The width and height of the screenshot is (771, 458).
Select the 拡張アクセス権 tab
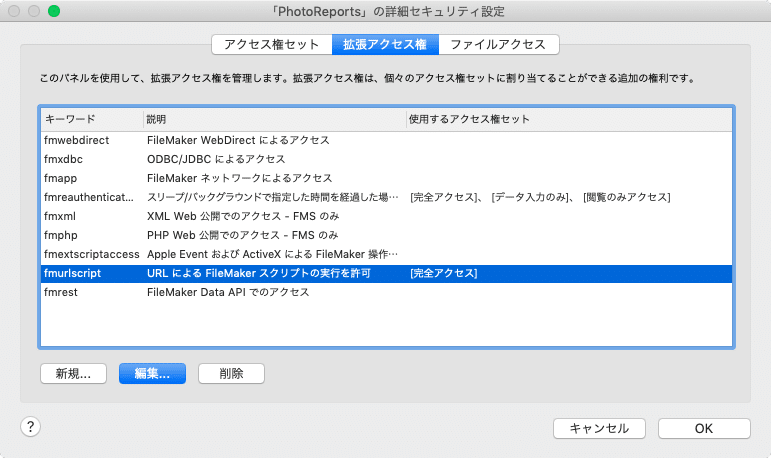385,45
